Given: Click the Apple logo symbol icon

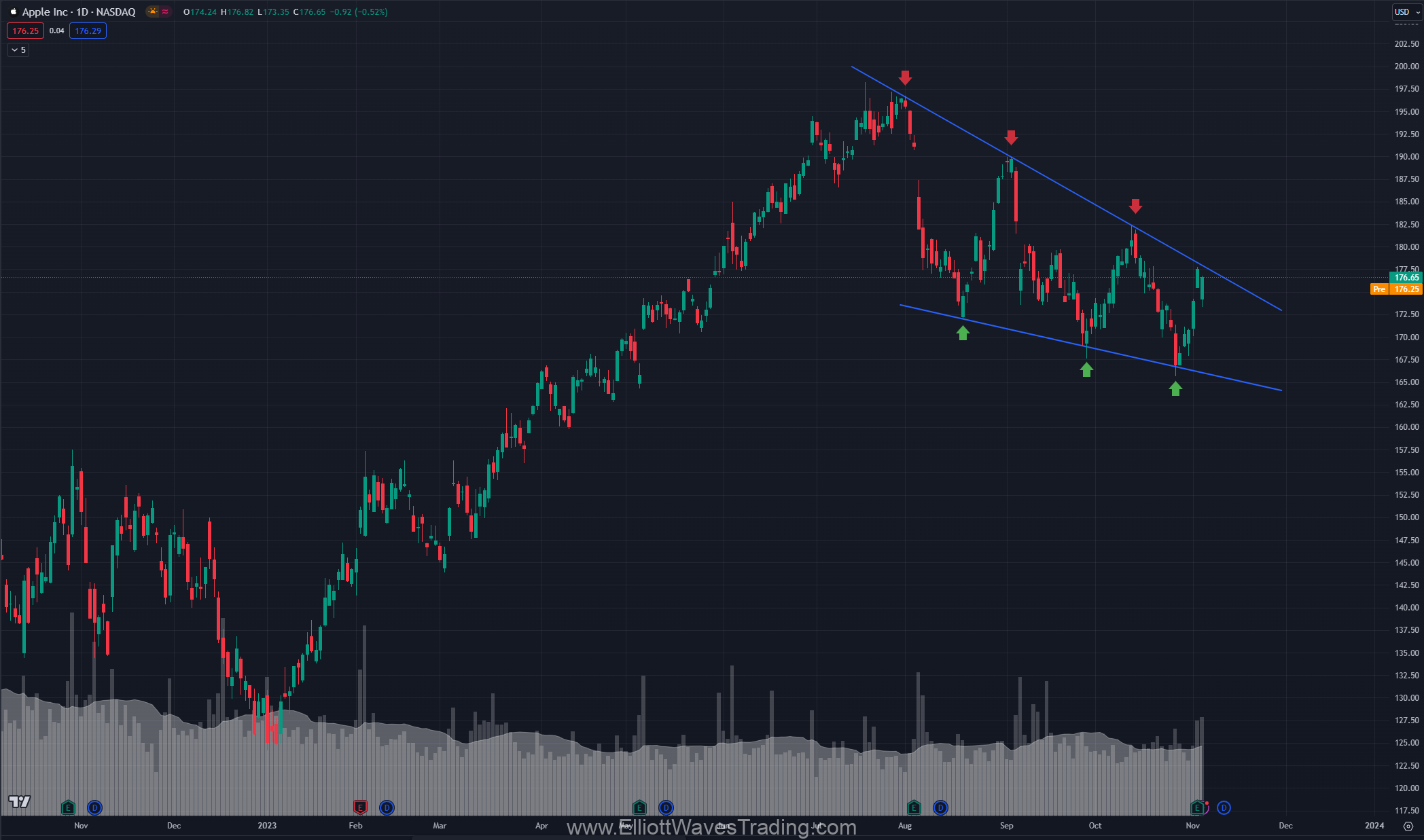Looking at the screenshot, I should point(13,12).
